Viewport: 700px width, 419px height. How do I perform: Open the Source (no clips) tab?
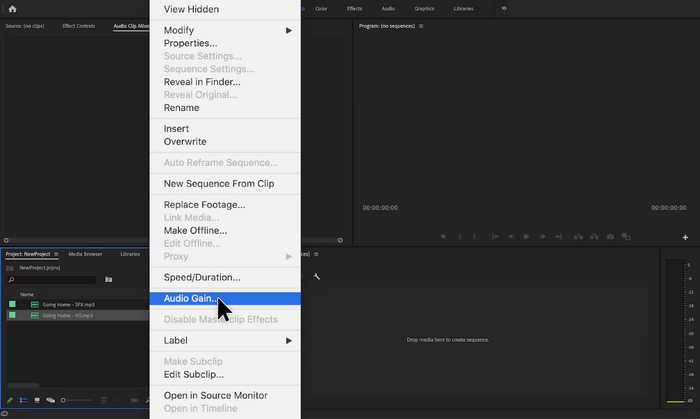(25, 26)
